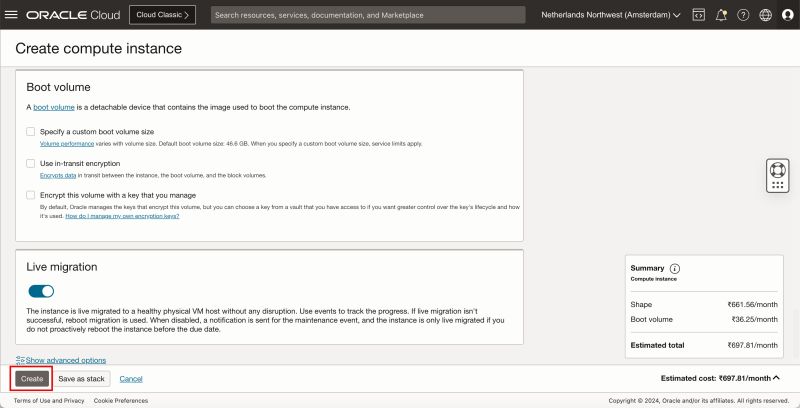Open the help question mark icon
Viewport: 800px width, 408px height.
pos(743,15)
